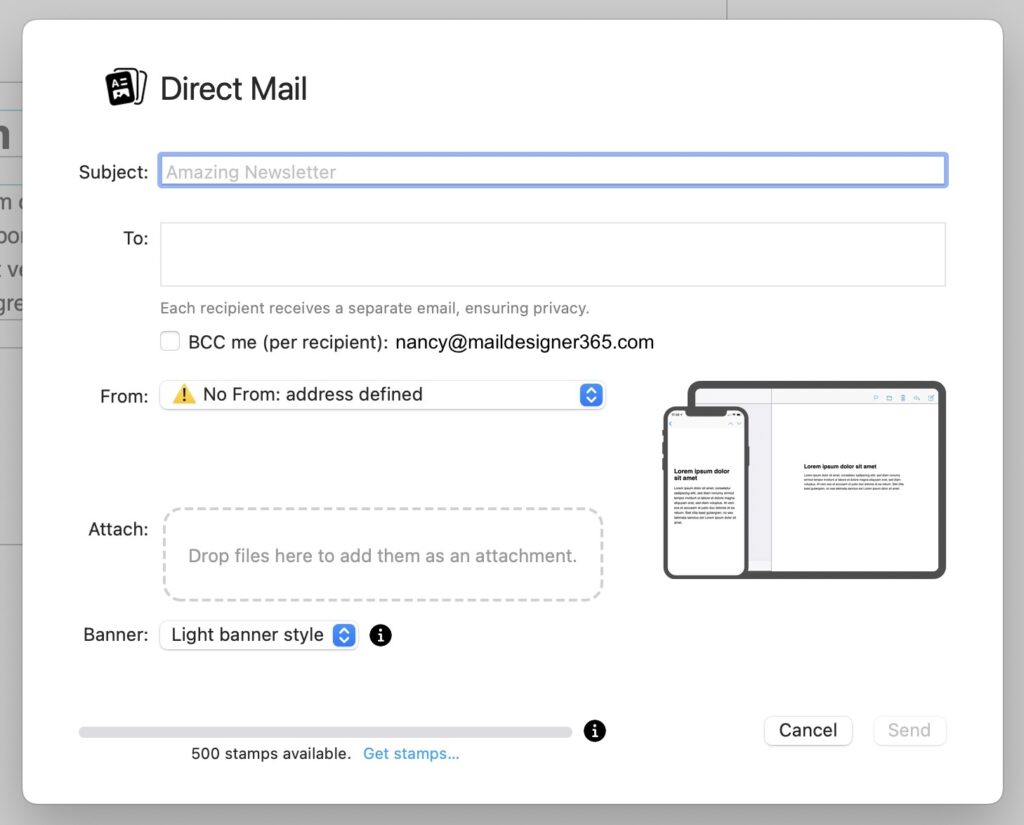The height and width of the screenshot is (825, 1024).
Task: Click the 'To:' label
Action: point(136,238)
